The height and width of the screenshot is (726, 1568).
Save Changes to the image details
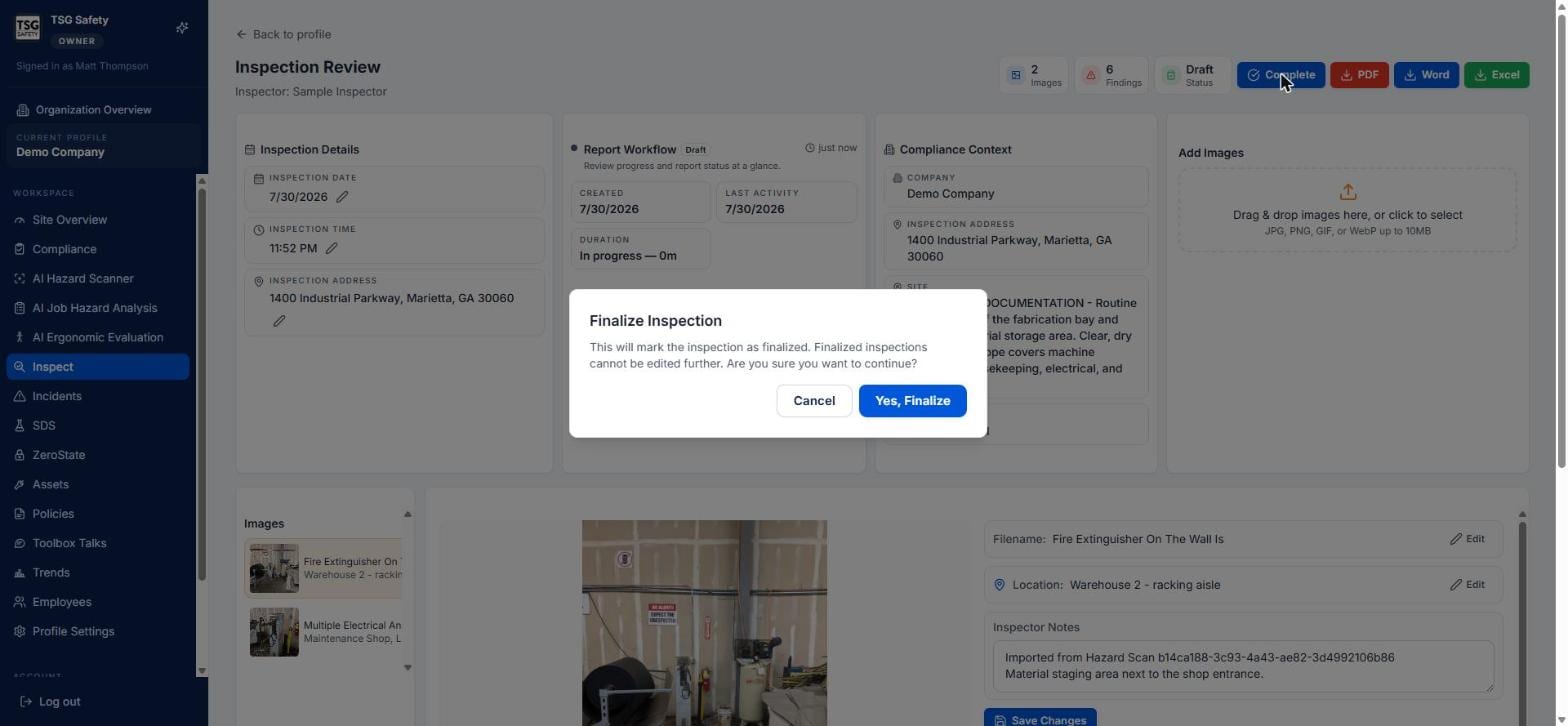coord(1040,719)
